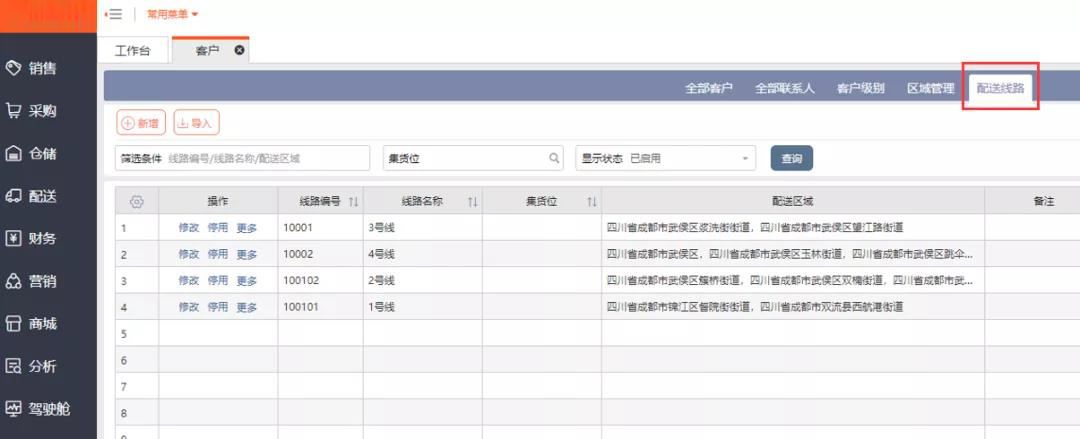The width and height of the screenshot is (1080, 439).
Task: Click the table settings gear icon
Action: click(x=137, y=201)
